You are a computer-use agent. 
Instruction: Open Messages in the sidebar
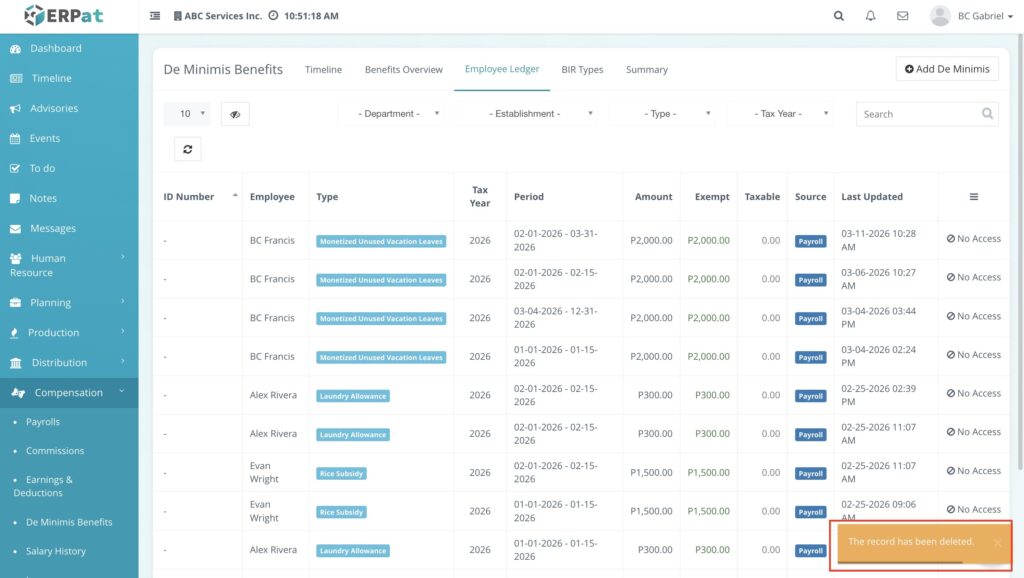(x=52, y=228)
